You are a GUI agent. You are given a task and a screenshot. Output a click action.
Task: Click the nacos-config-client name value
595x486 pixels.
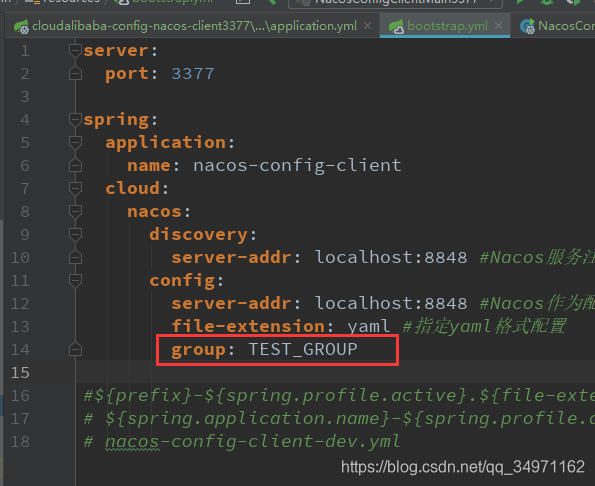pos(297,165)
